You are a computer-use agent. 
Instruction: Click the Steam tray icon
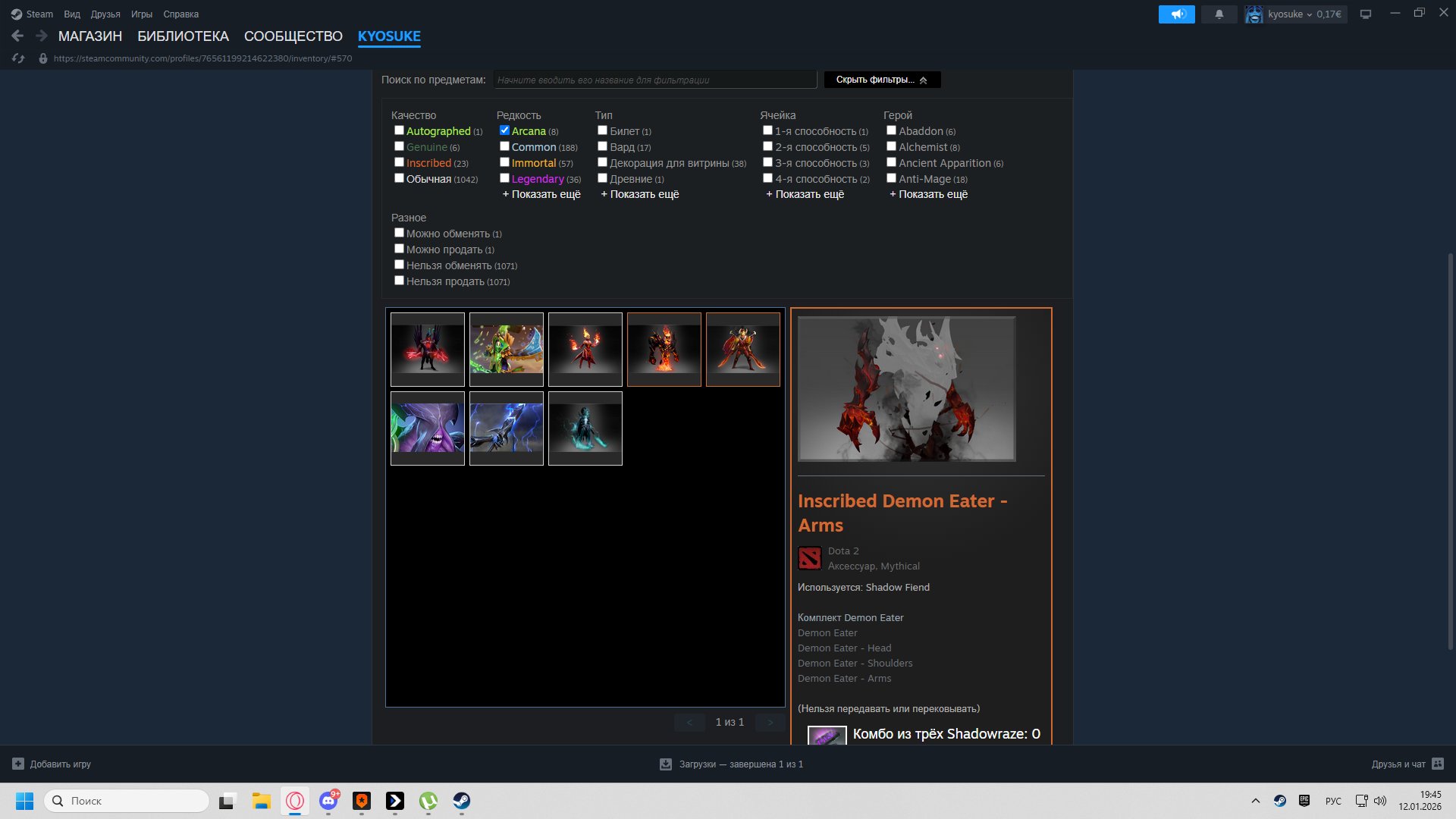click(x=1280, y=801)
